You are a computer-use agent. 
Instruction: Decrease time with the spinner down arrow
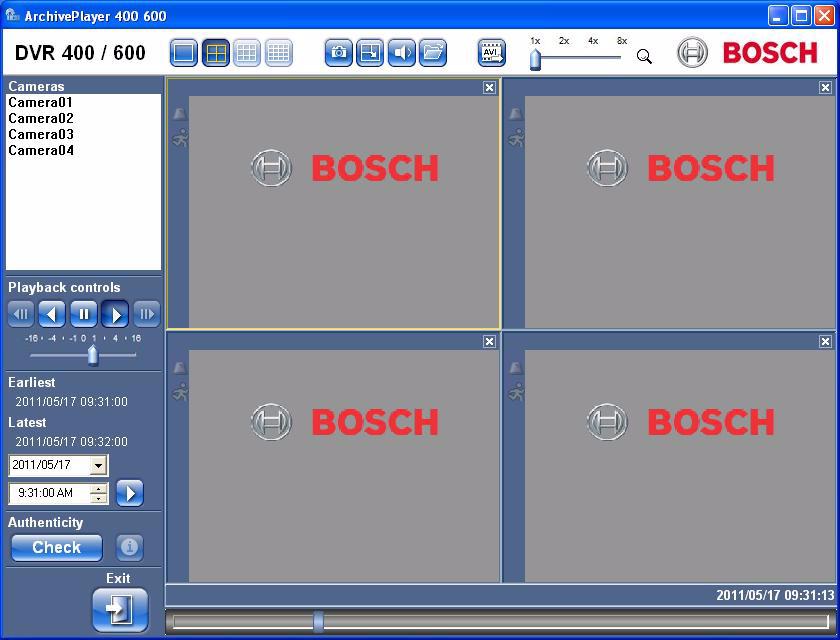99,498
